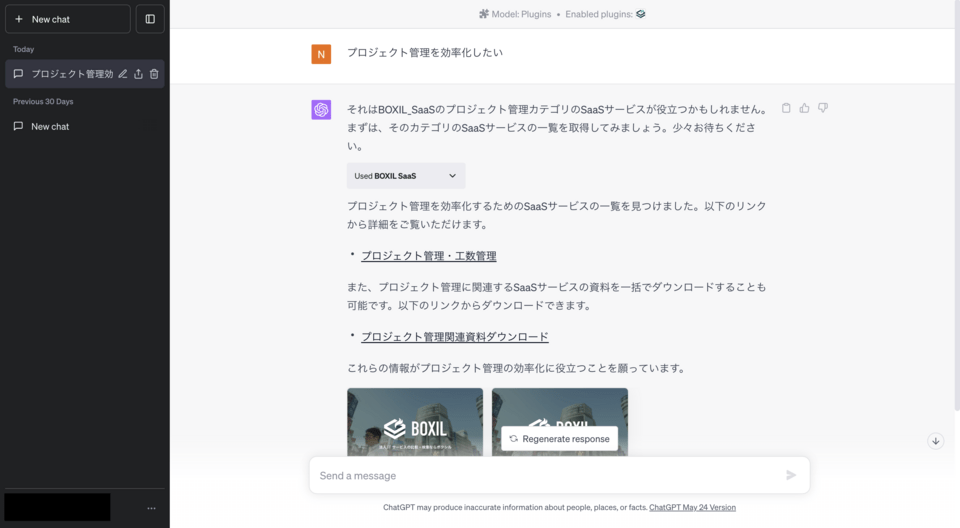This screenshot has width=960, height=528.
Task: Select the previous New chat conversation
Action: tap(50, 126)
